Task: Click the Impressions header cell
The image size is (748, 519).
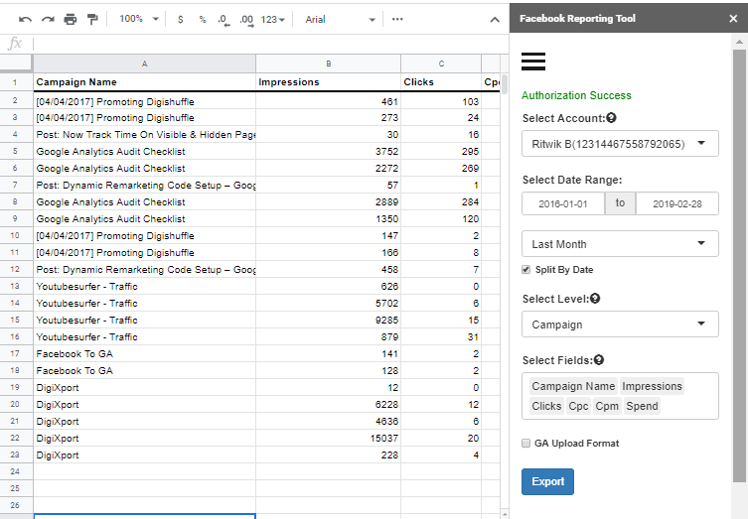Action: tap(328, 82)
